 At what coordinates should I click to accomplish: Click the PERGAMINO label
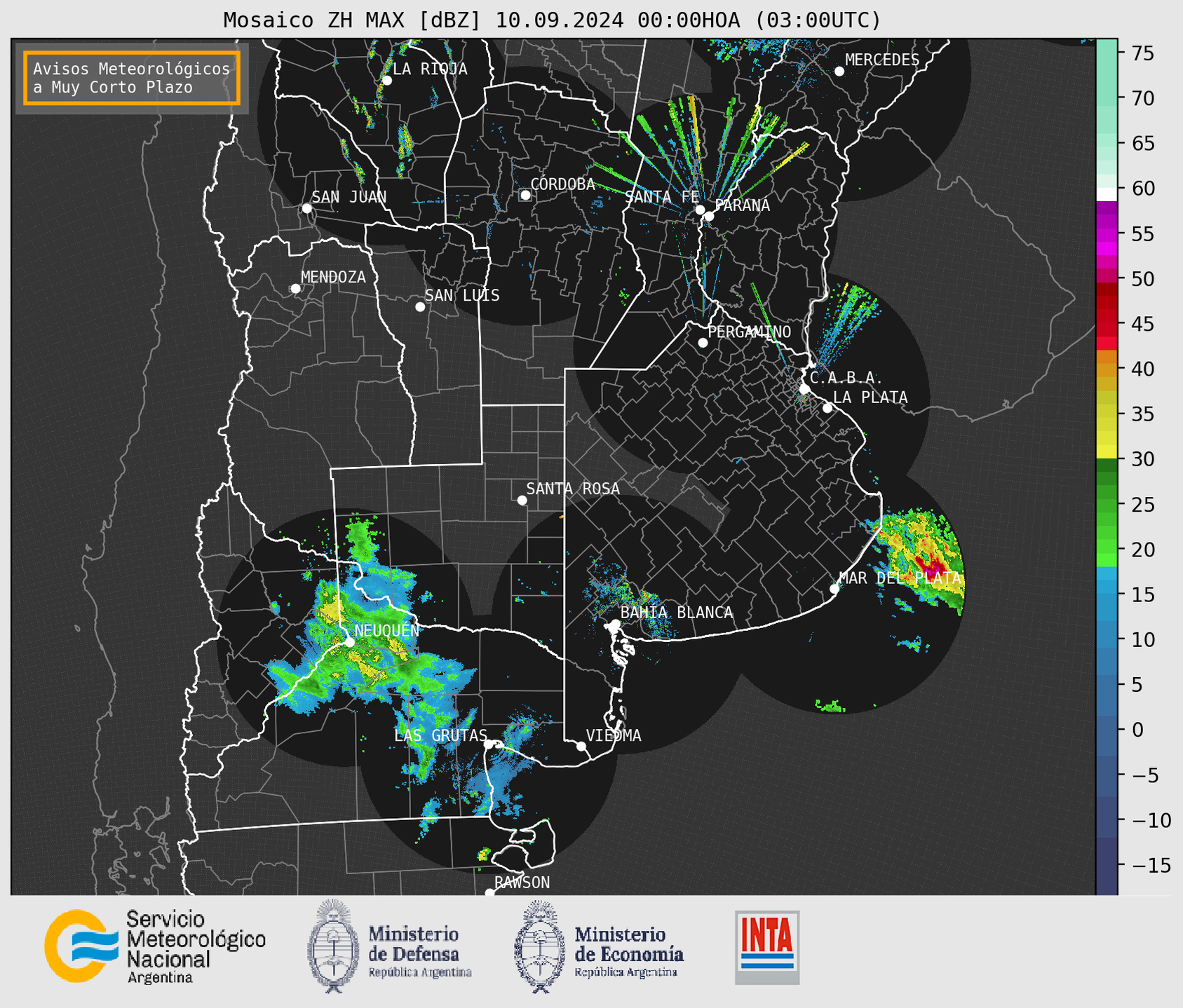pos(750,332)
